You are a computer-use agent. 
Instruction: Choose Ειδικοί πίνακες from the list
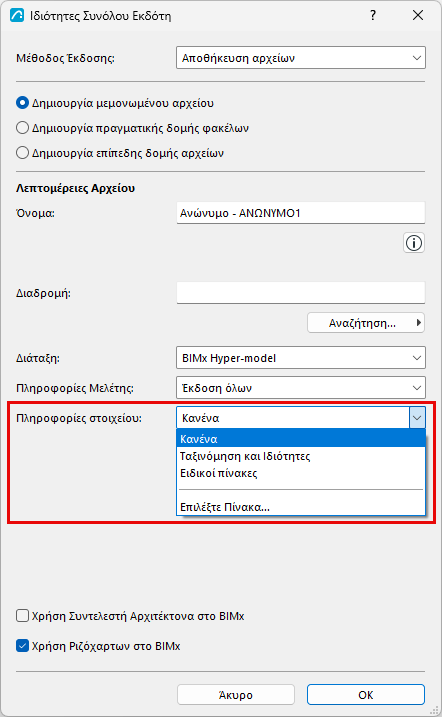[301, 473]
